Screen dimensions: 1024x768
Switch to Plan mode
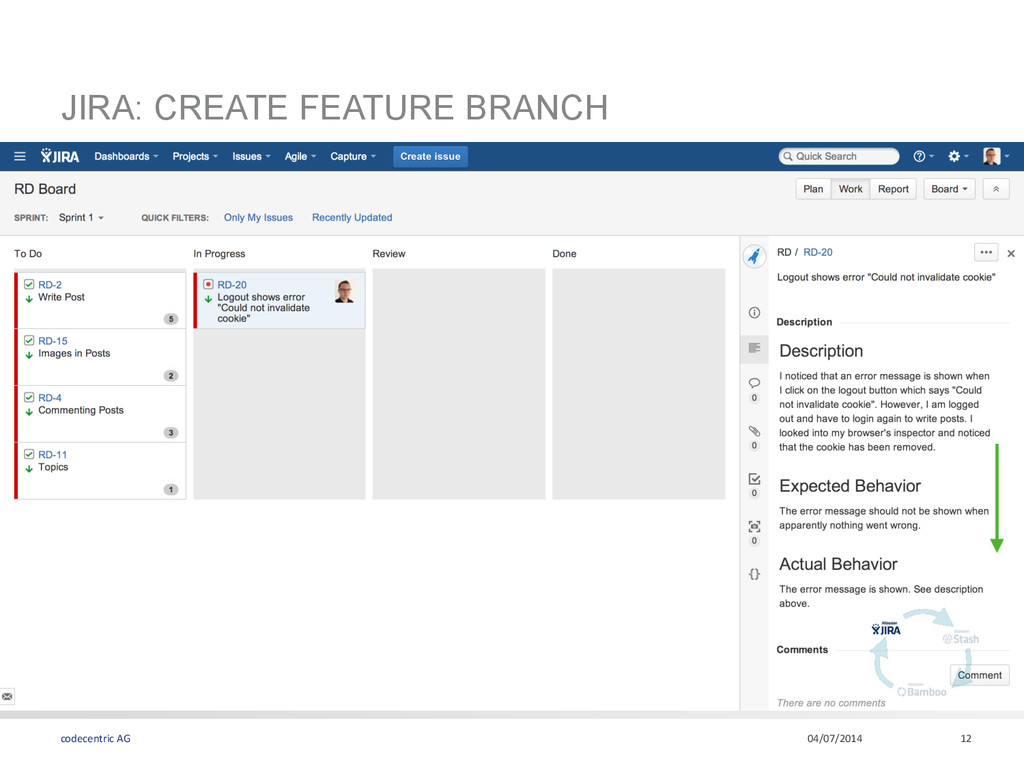[813, 189]
